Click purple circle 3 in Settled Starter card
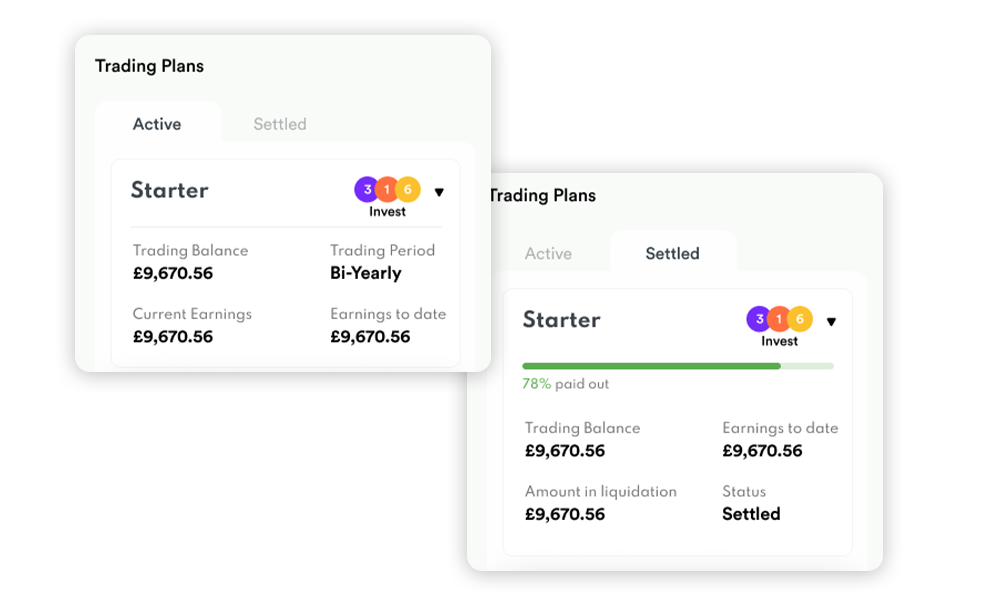The image size is (1000, 615). click(x=759, y=319)
